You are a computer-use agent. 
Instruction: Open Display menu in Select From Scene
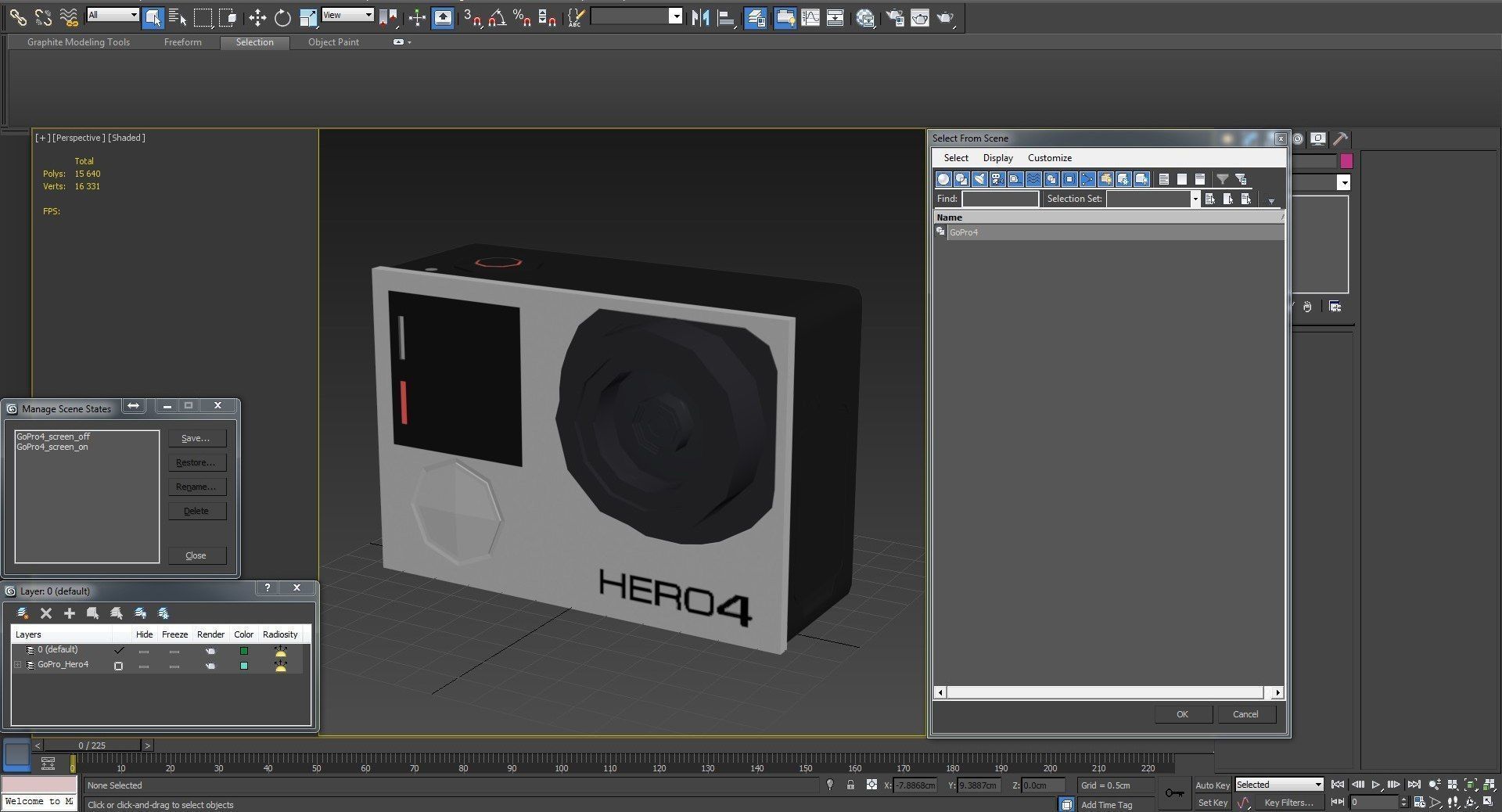click(998, 158)
